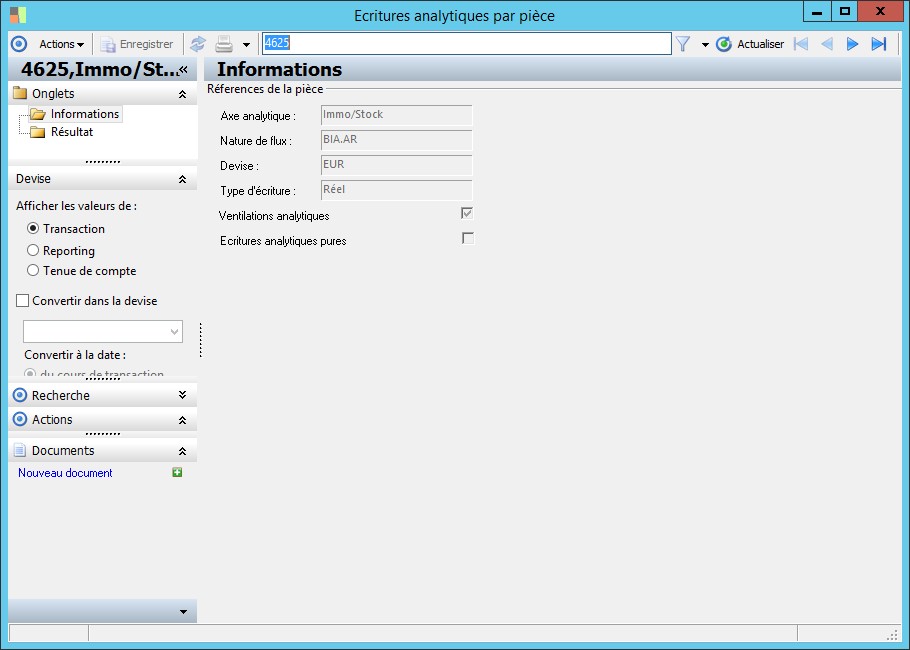
Task: Click the Nouveau document link
Action: 65,473
